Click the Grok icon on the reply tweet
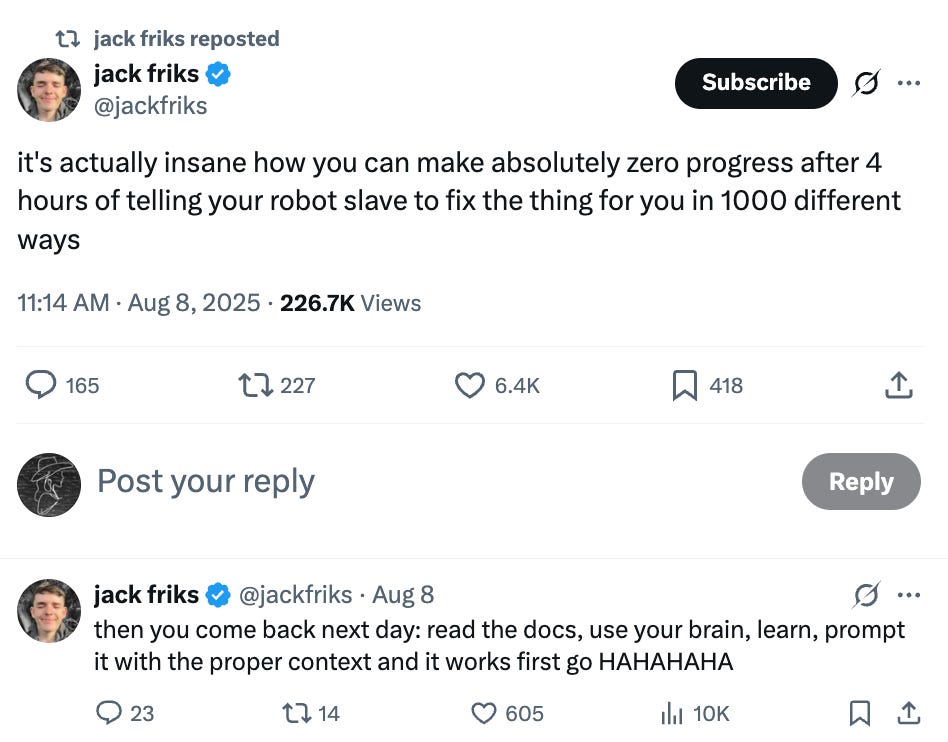Image resolution: width=948 pixels, height=742 pixels. pos(866,595)
